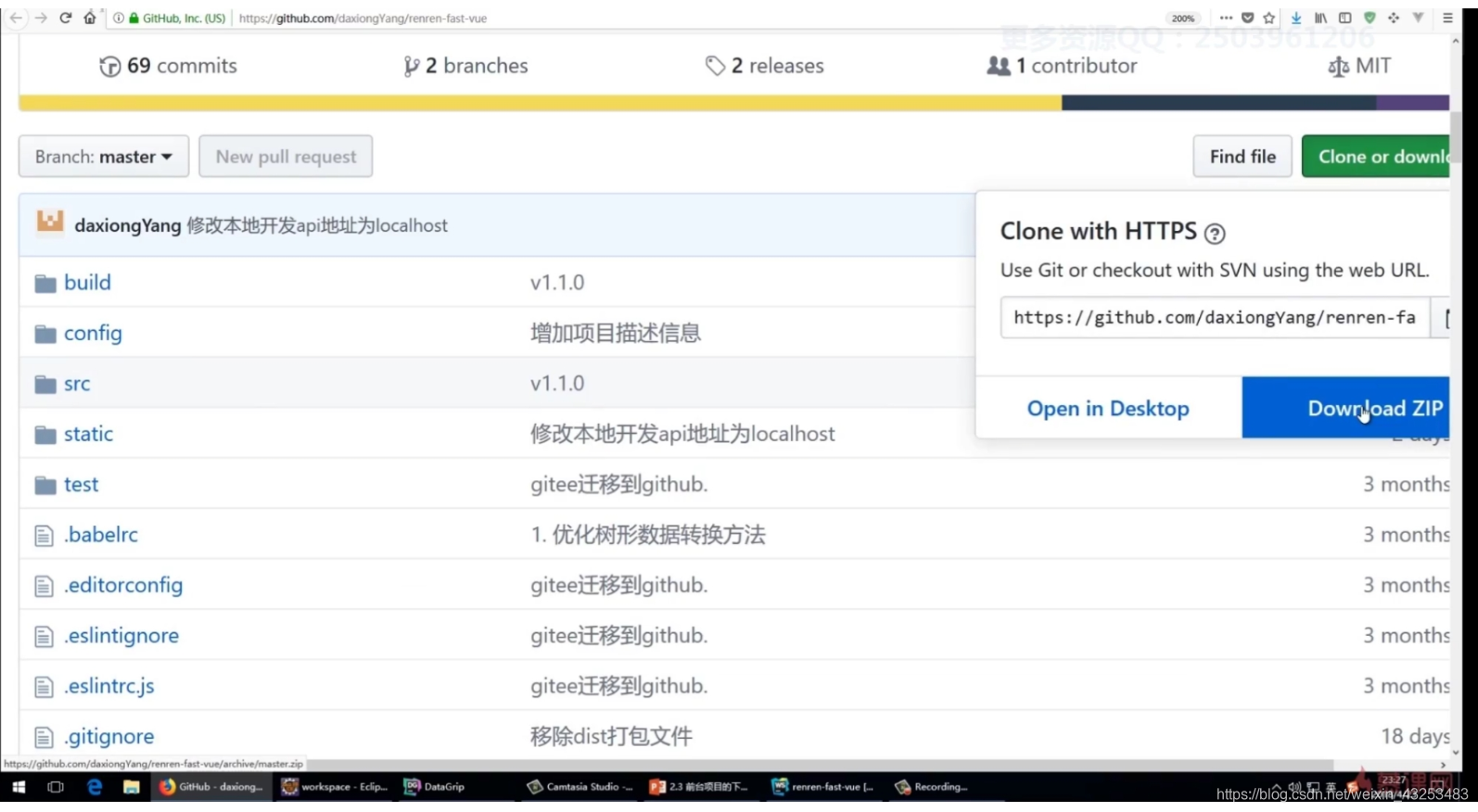Reset the 200% zoom badge
Image resolution: width=1478 pixels, height=812 pixels.
1183,18
